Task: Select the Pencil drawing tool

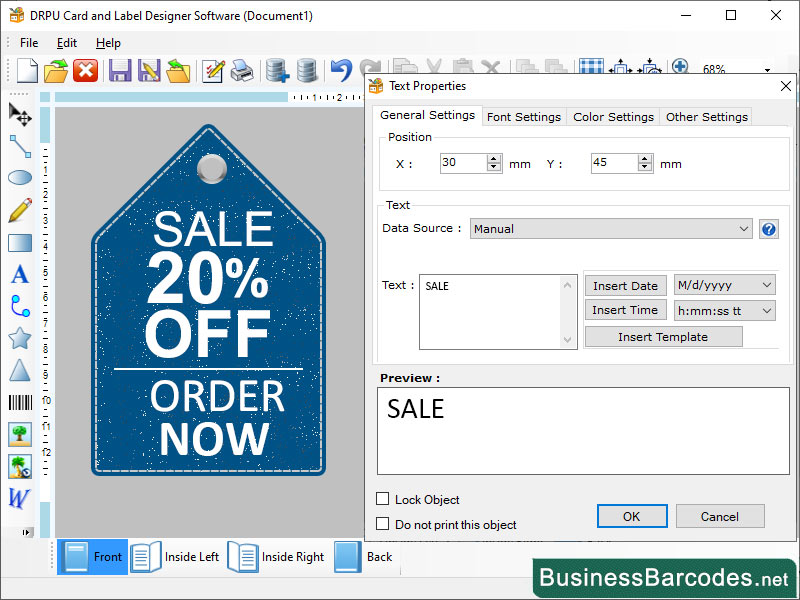Action: pos(20,210)
